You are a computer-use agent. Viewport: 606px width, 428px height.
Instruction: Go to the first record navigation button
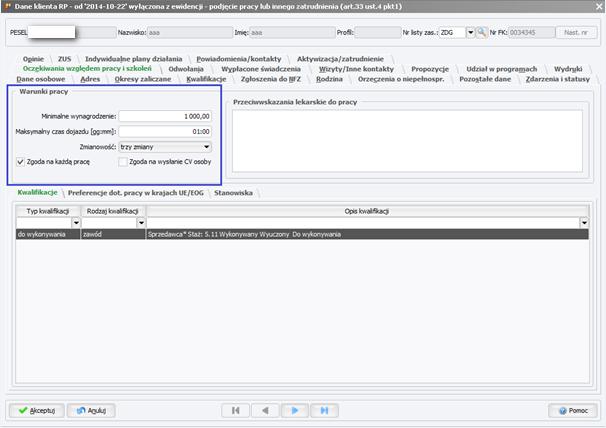click(236, 410)
